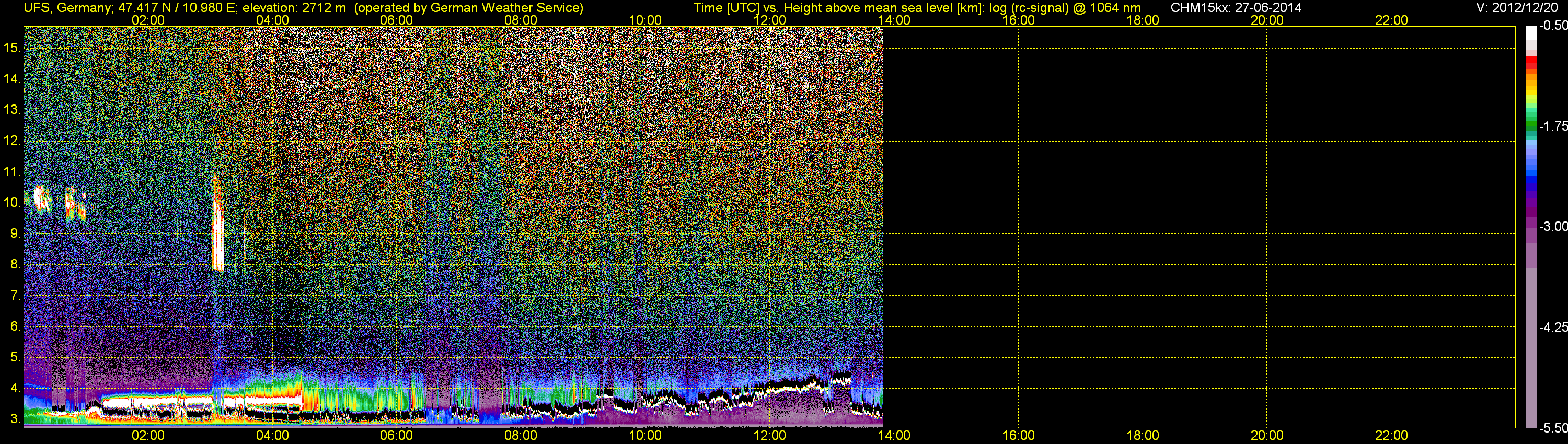The width and height of the screenshot is (1568, 444).
Task: Click the 3 km height axis label
Action: point(15,419)
